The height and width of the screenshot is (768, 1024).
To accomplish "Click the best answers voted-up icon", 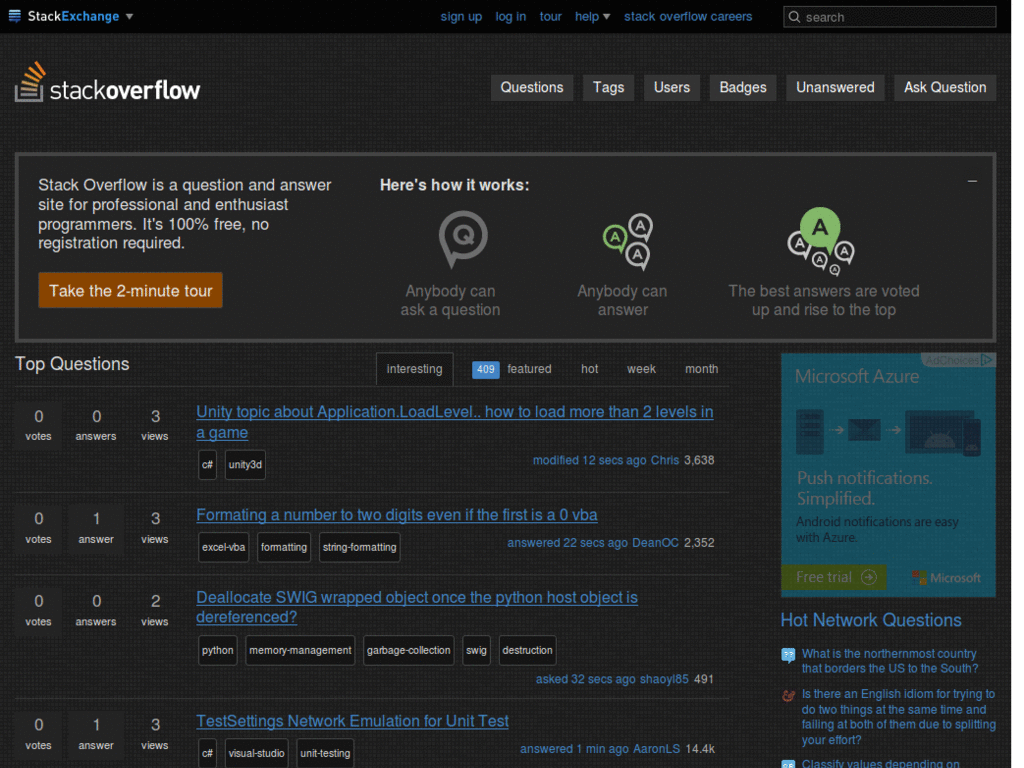I will click(x=821, y=241).
